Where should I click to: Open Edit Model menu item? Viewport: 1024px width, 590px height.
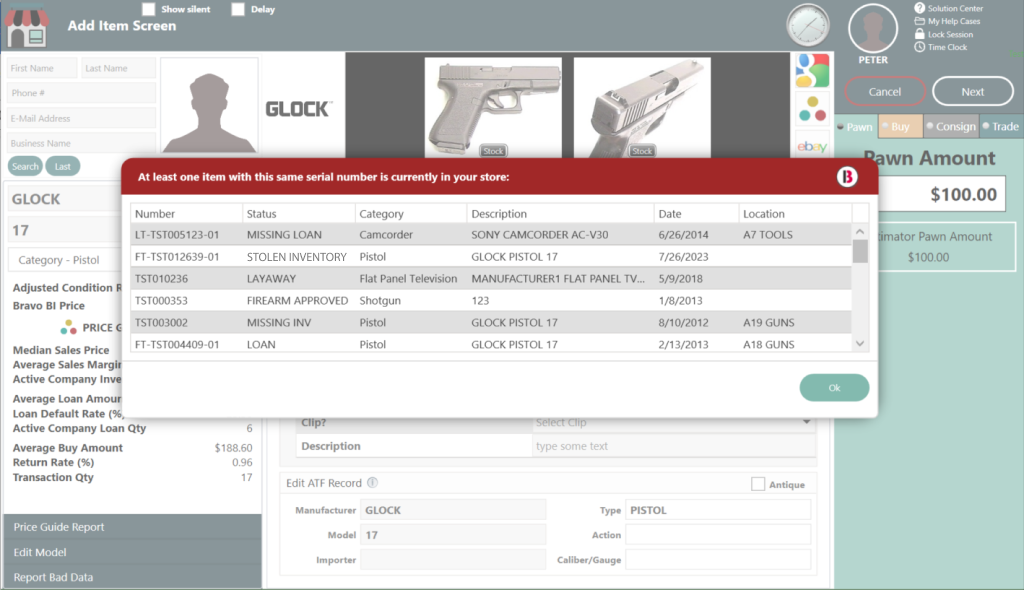[133, 552]
